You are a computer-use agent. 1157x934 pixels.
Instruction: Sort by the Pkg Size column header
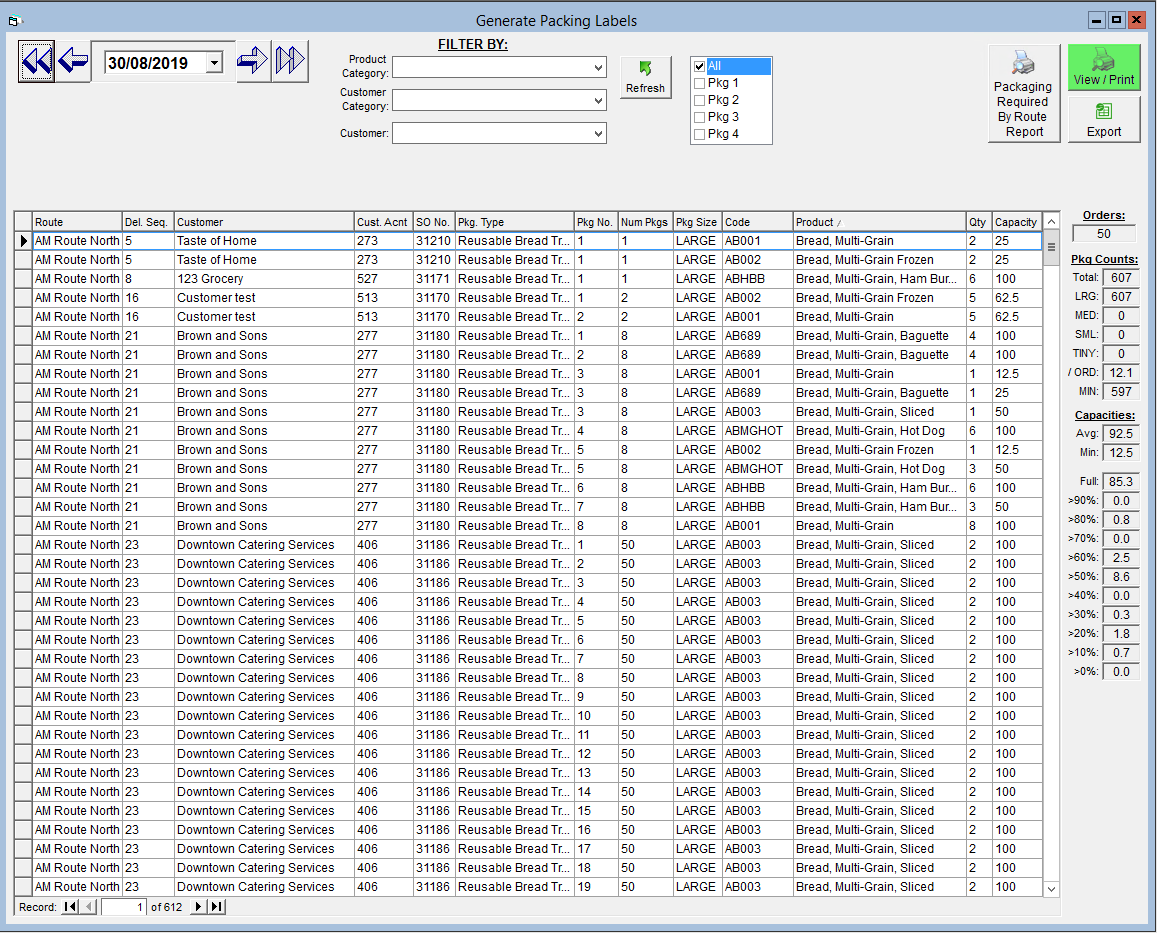tap(698, 222)
